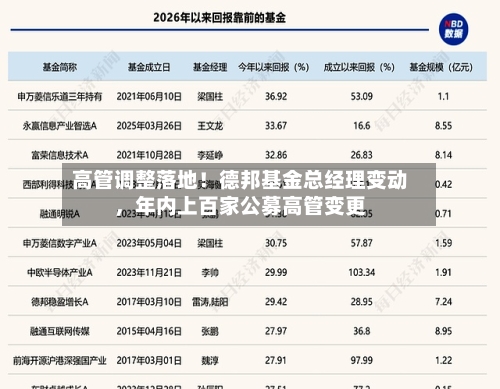
Task: Click manager 梁国柱 in 申万菱信乐道三年持有 row
Action: [210, 97]
